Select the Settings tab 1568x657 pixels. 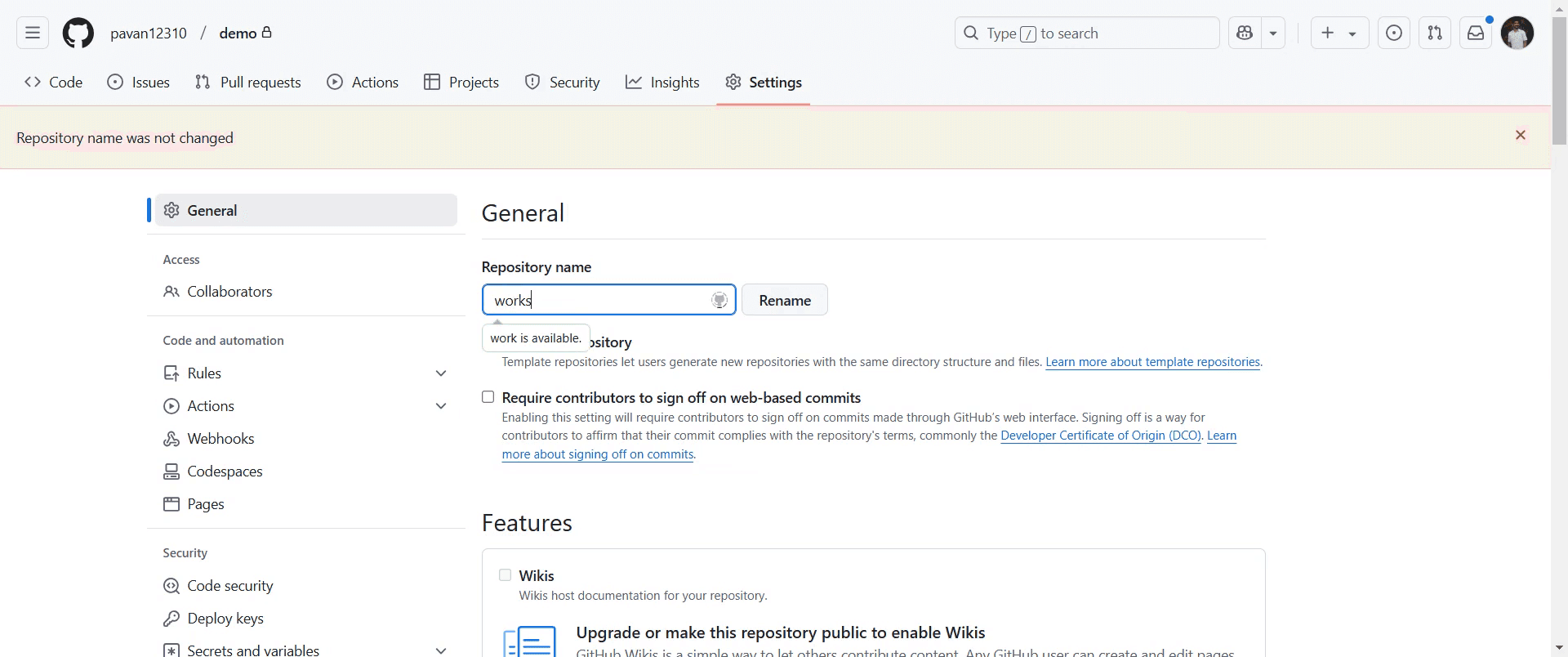coord(764,83)
